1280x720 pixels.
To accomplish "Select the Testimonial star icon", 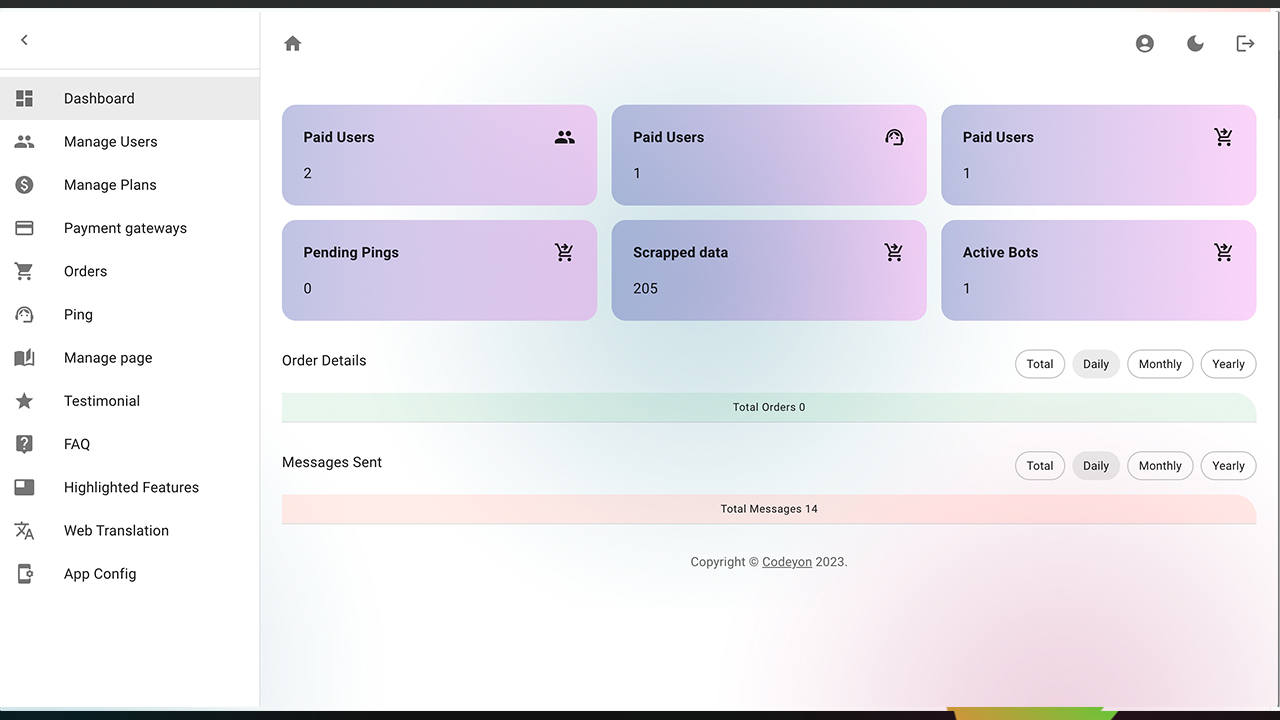I will (x=24, y=400).
